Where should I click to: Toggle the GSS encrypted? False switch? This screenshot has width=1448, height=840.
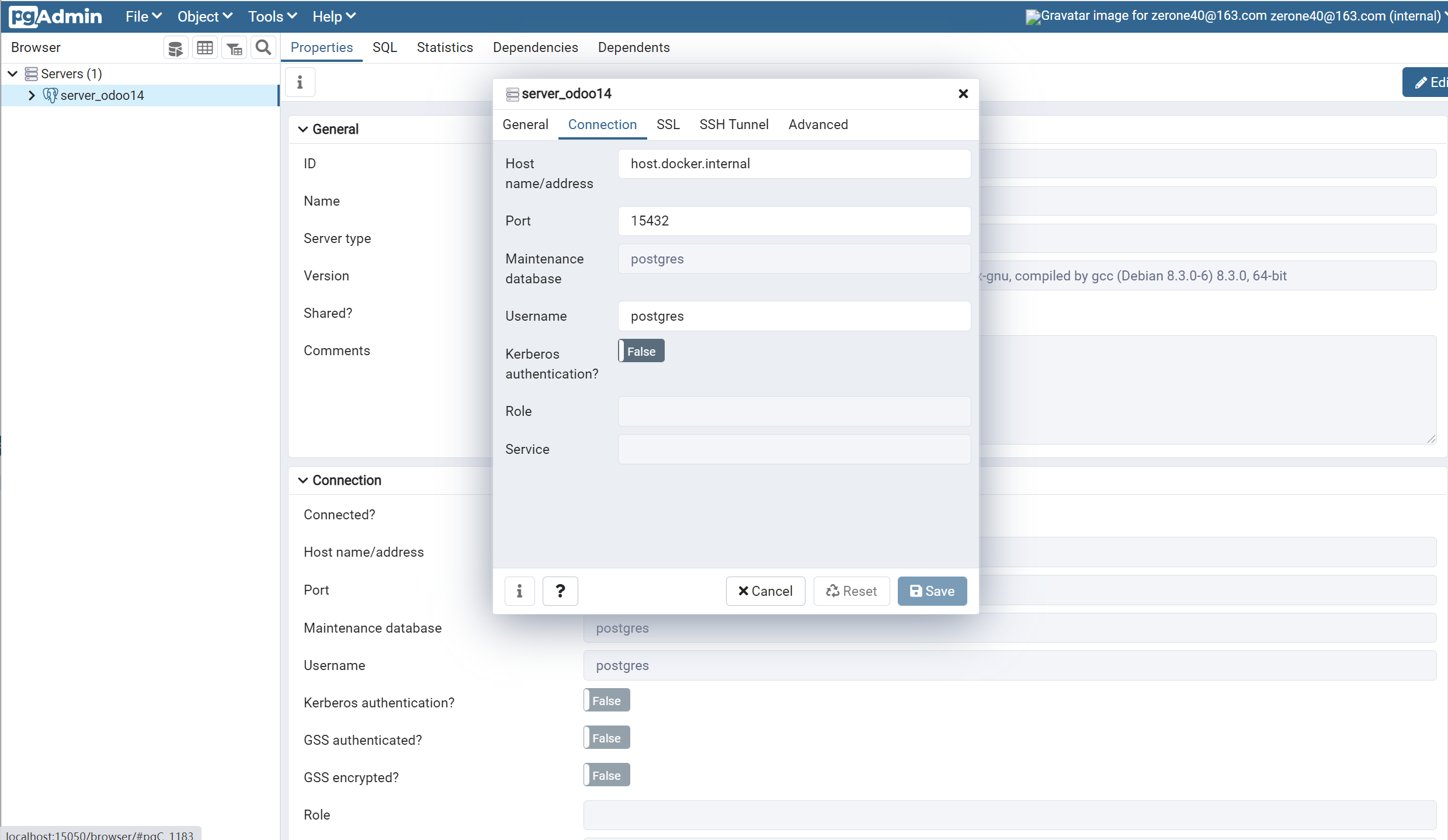click(x=606, y=775)
